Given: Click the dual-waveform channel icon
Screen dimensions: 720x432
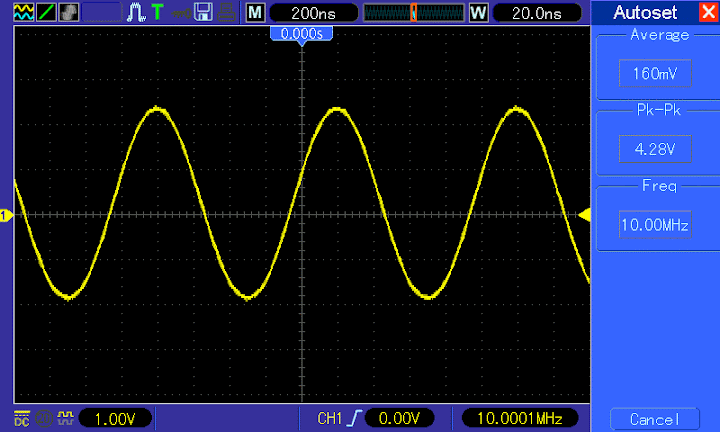Looking at the screenshot, I should pyautogui.click(x=23, y=12).
